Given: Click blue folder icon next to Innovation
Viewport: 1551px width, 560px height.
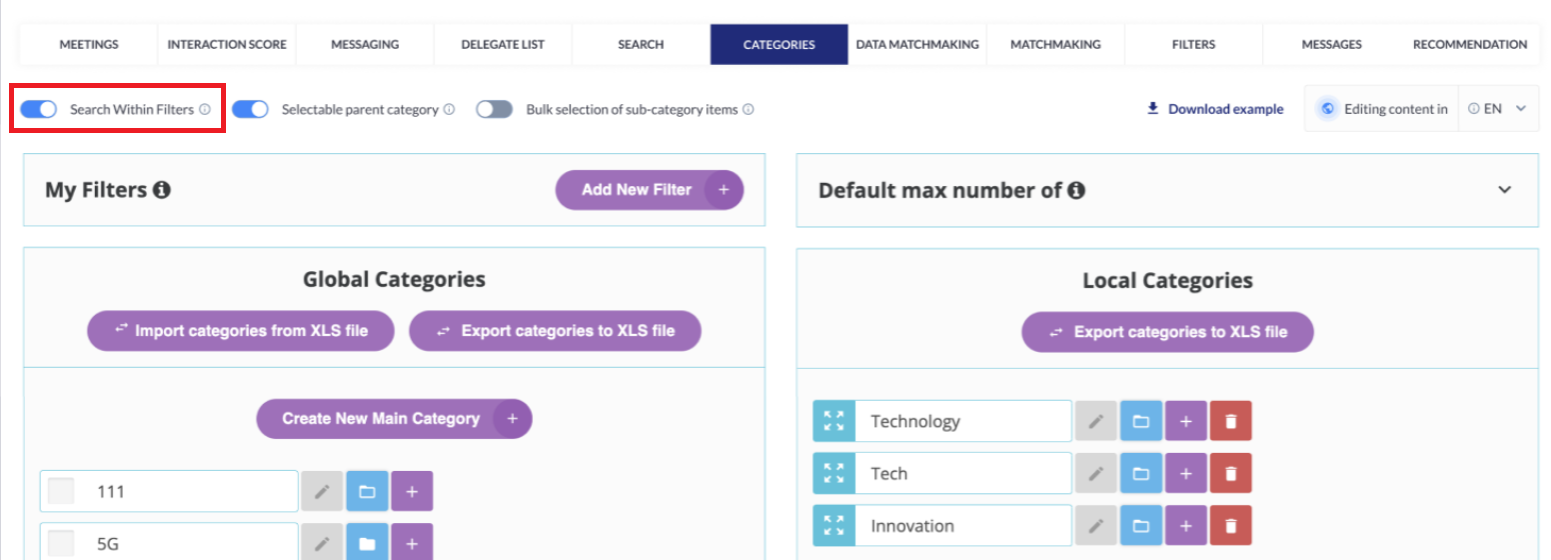Looking at the screenshot, I should click(x=1141, y=525).
